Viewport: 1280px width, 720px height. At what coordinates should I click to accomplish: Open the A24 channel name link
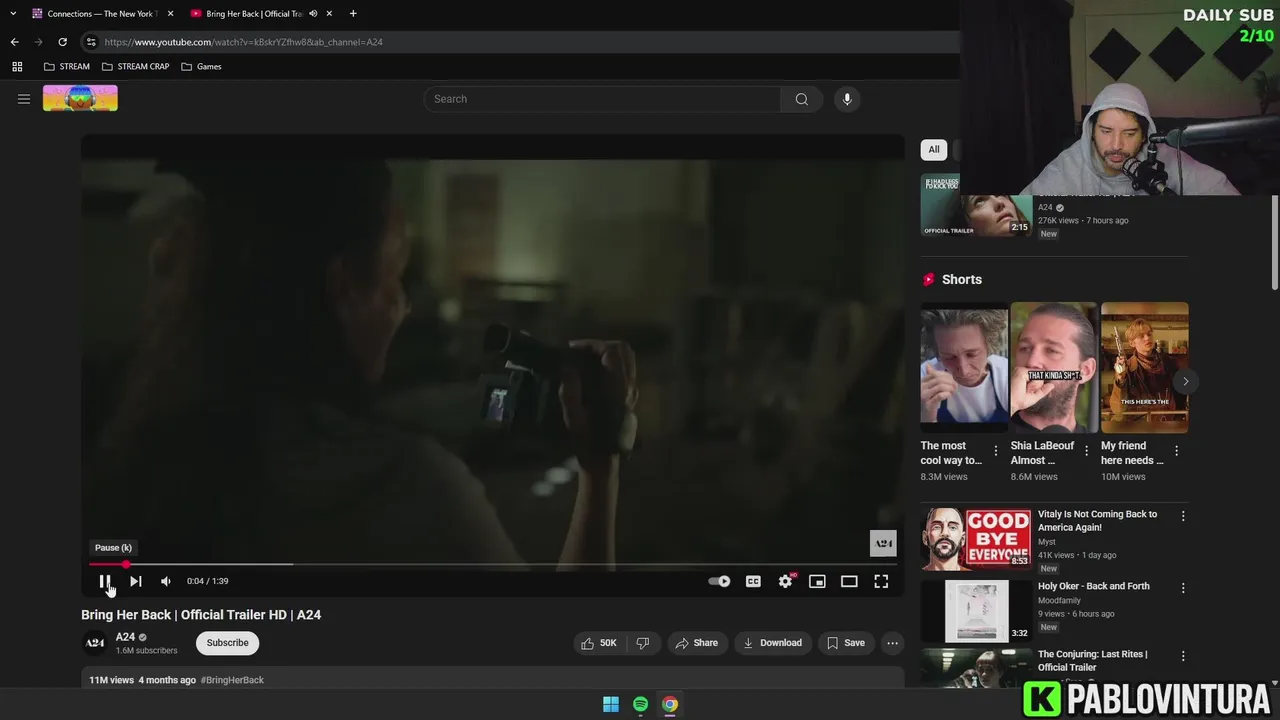coord(125,637)
